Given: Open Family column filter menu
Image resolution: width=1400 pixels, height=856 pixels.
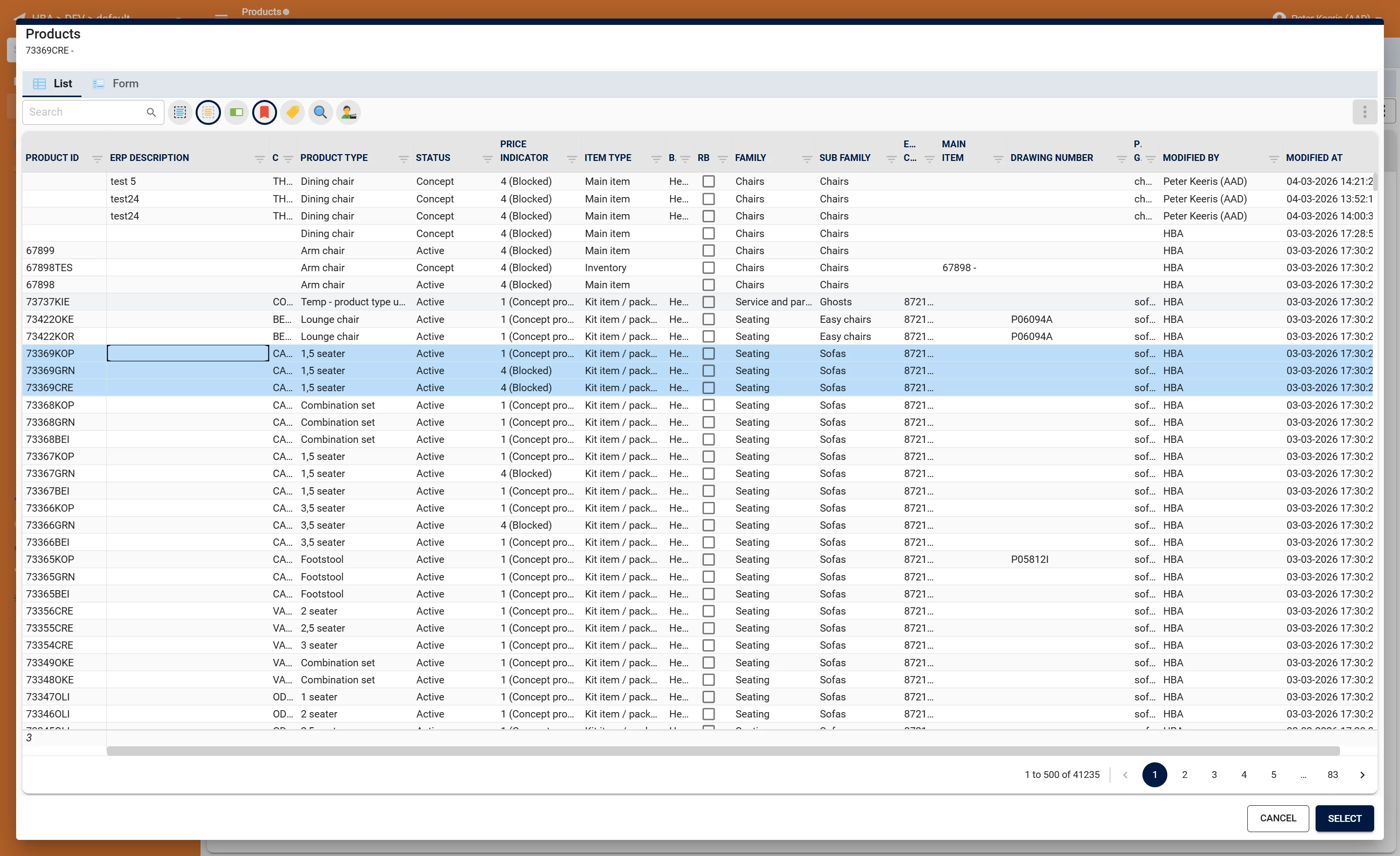Looking at the screenshot, I should click(x=806, y=159).
